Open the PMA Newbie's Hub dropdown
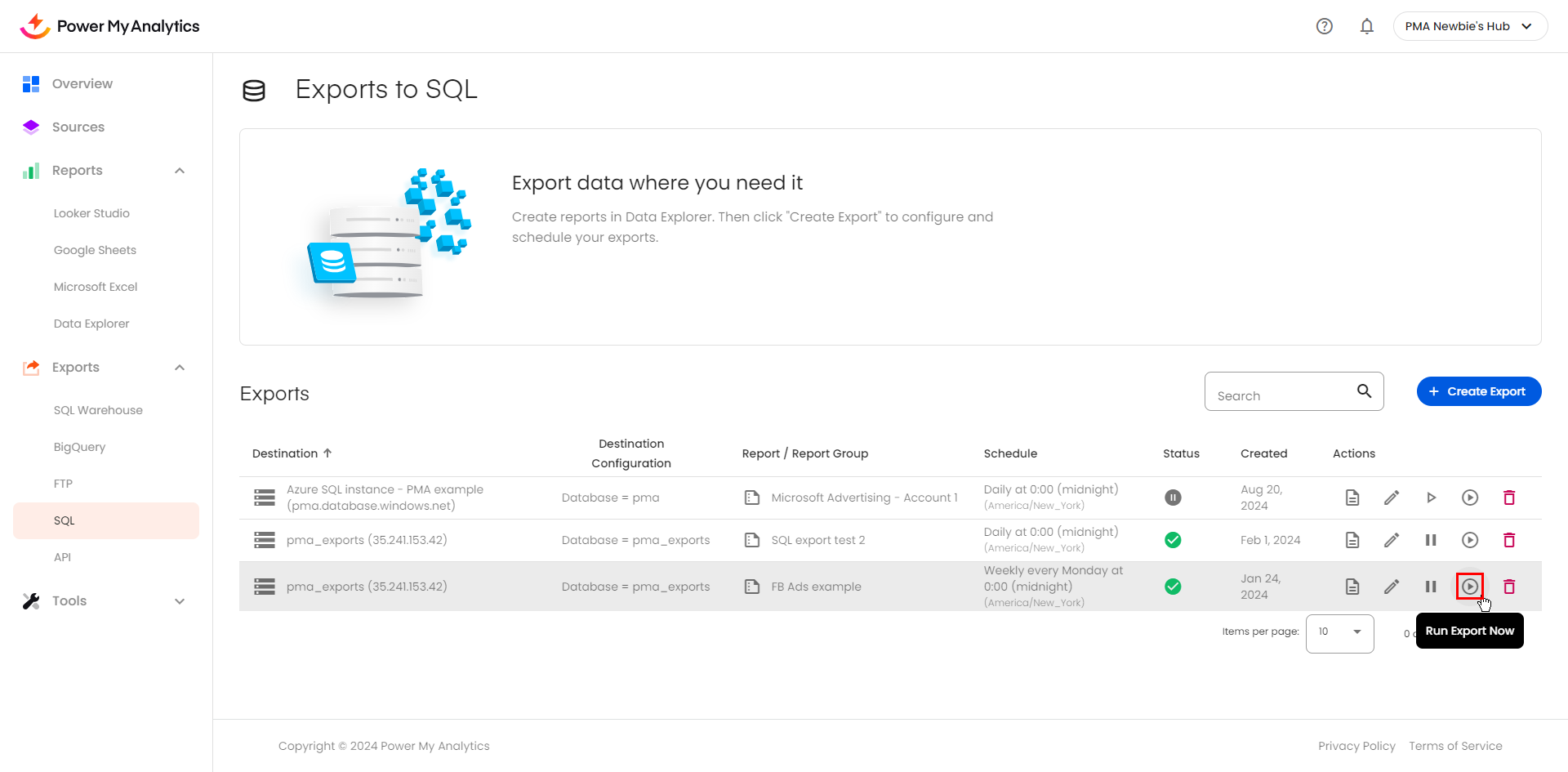 tap(1469, 26)
